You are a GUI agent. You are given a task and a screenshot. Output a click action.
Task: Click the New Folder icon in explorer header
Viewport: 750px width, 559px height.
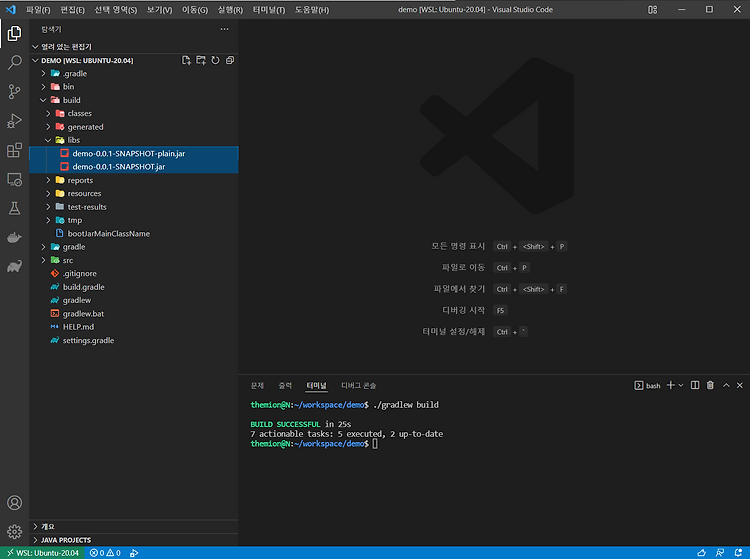[201, 60]
